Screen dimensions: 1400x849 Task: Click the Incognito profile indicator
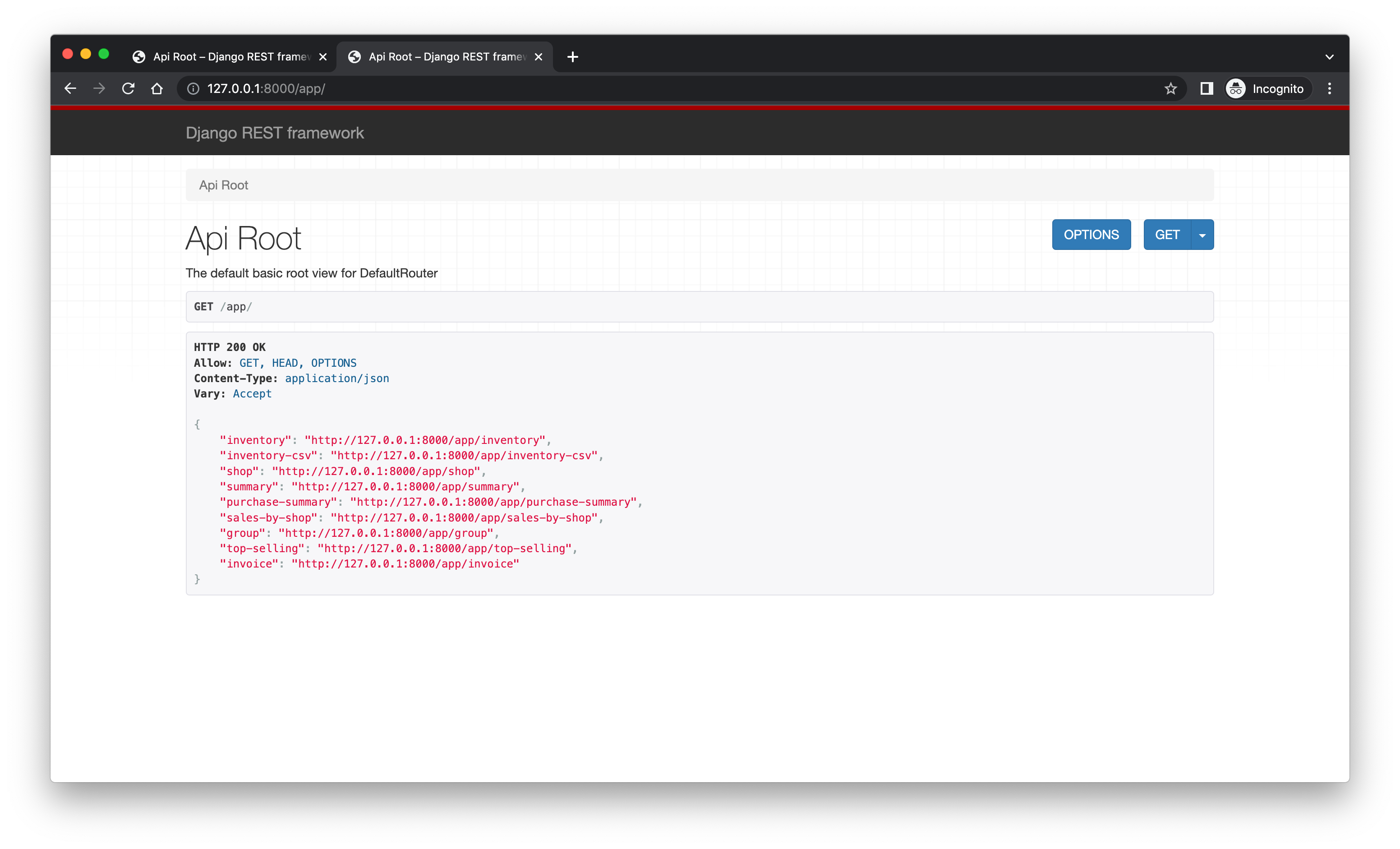click(1267, 89)
